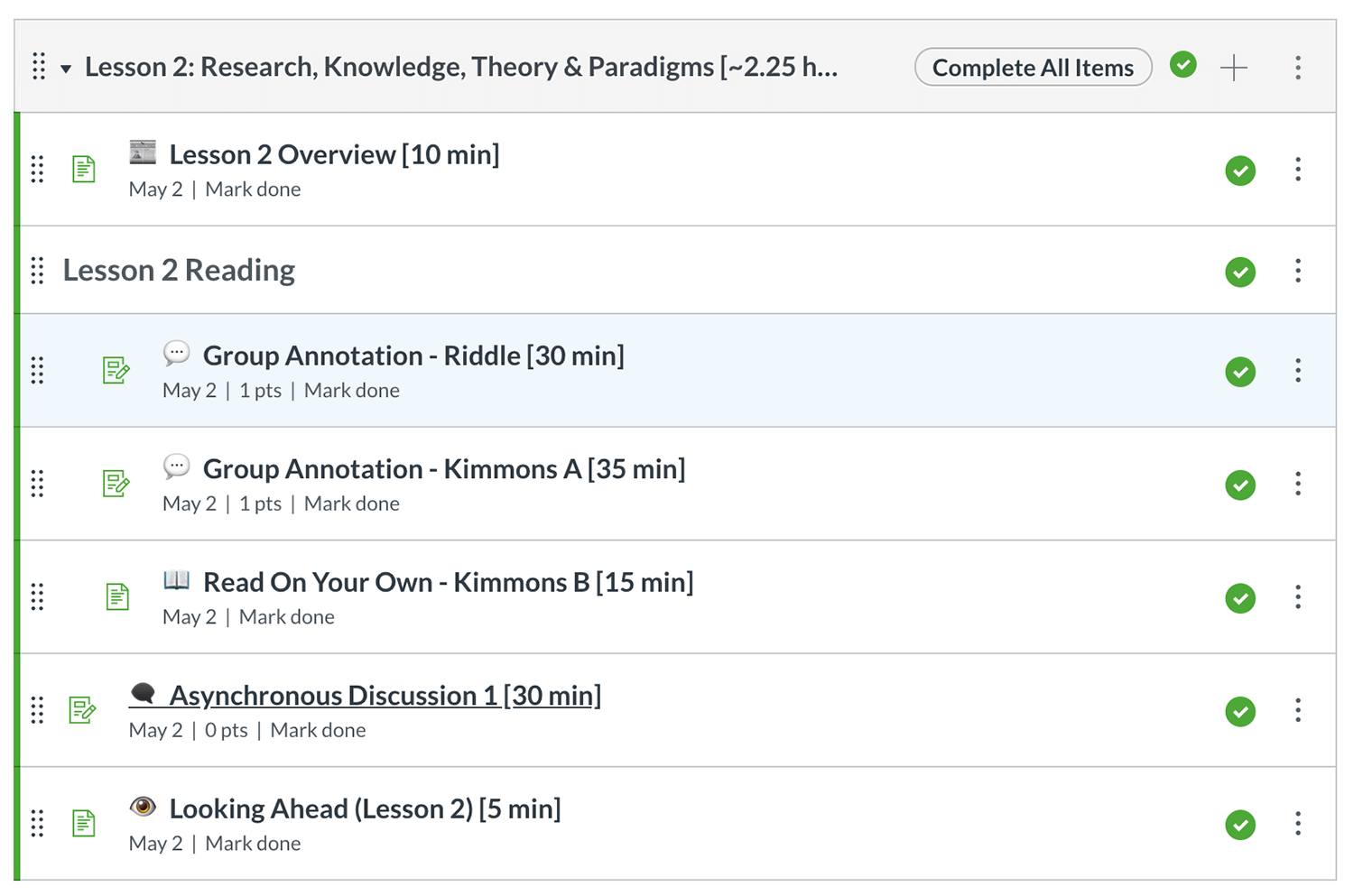Open the Lesson 2 module kebab options menu
The height and width of the screenshot is (896, 1354).
click(1298, 68)
